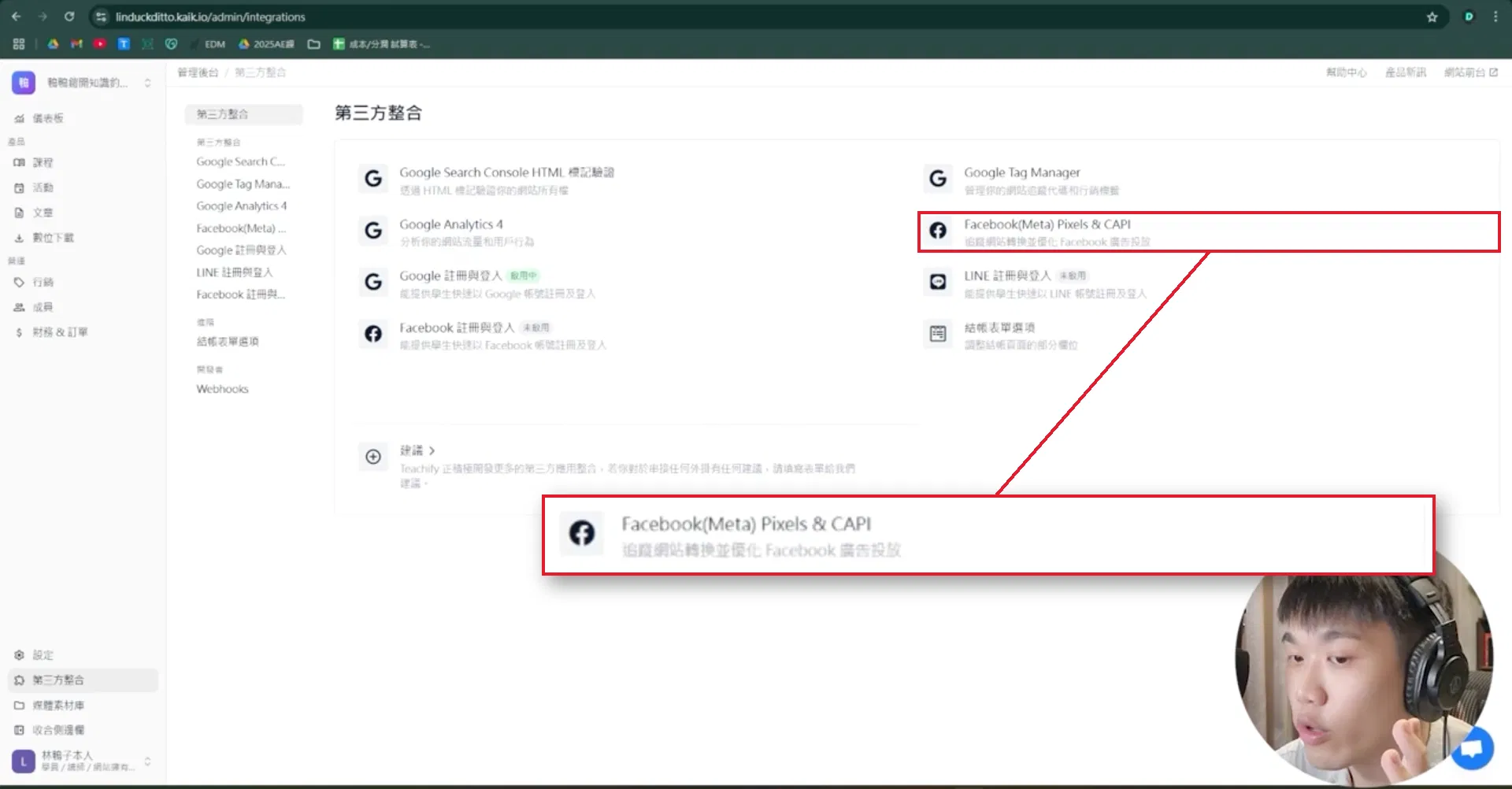Click the Google Analytics 4 card's G icon
Viewport: 1512px width, 789px height.
pyautogui.click(x=373, y=231)
